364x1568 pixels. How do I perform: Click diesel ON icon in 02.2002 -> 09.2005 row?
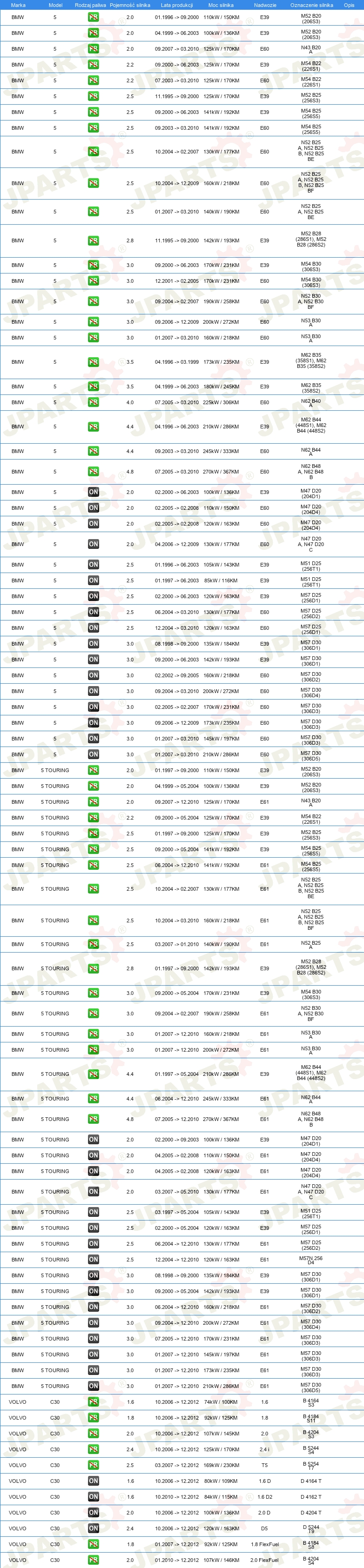[93, 676]
